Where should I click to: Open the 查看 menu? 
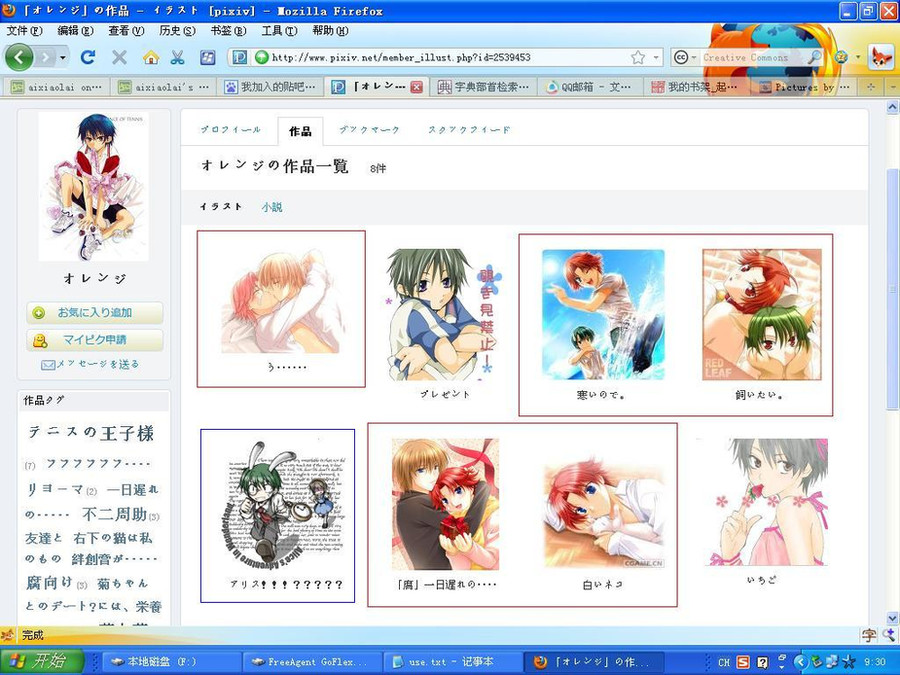tap(126, 31)
